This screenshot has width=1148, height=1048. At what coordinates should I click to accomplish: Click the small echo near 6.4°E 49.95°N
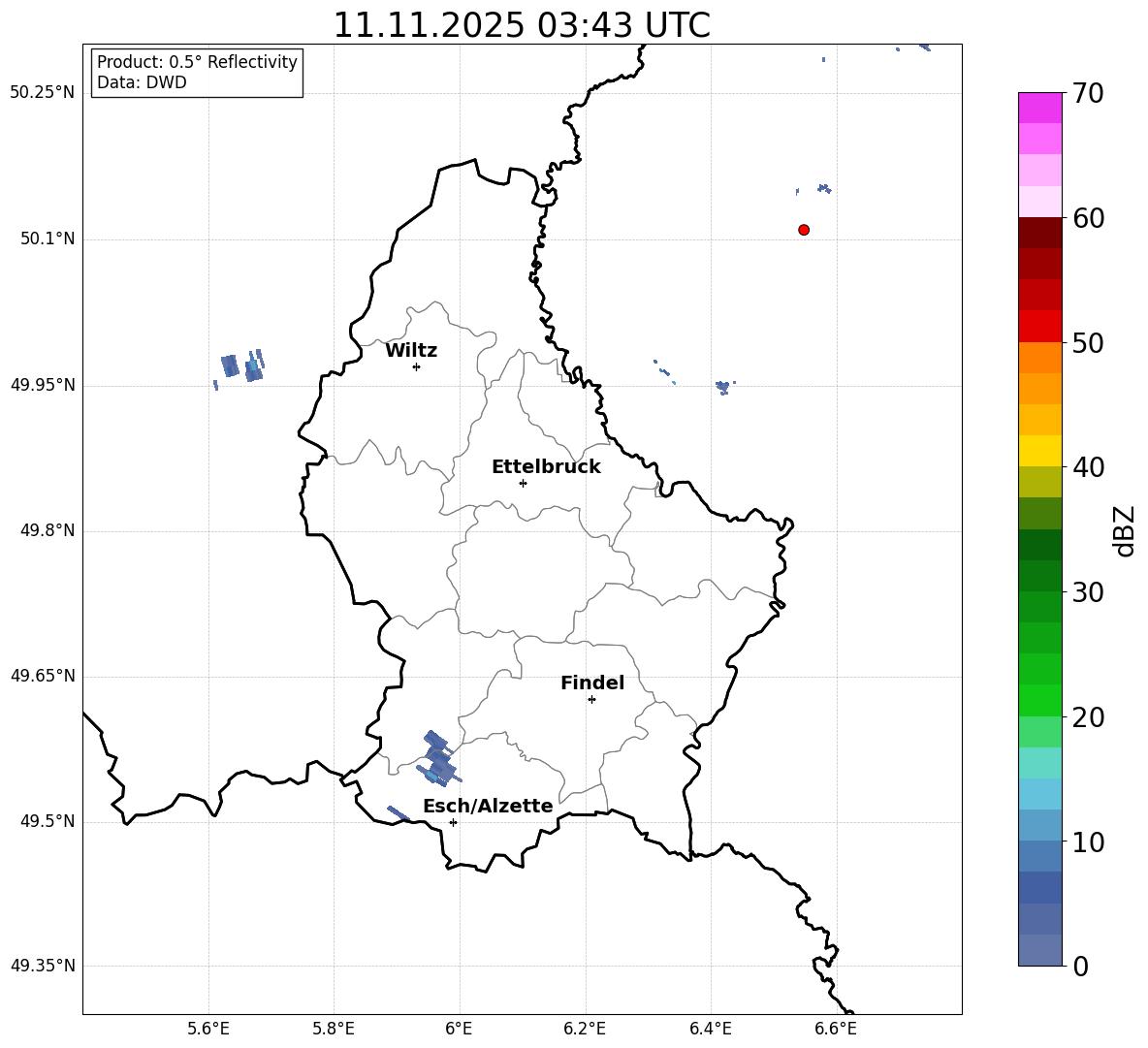click(x=723, y=387)
